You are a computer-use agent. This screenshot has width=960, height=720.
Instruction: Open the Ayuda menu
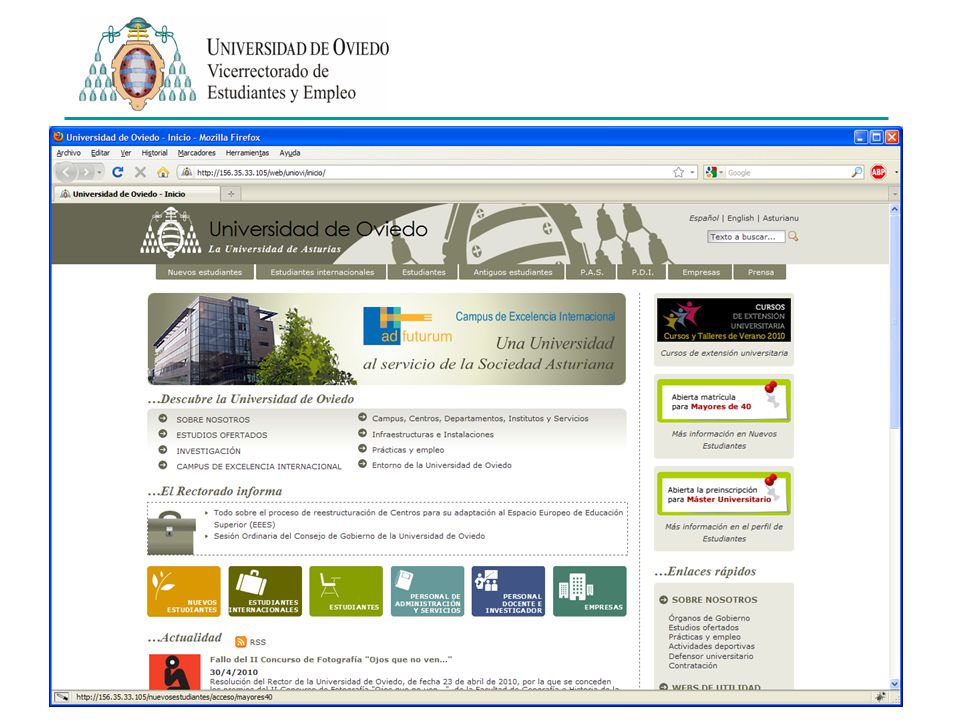(x=290, y=153)
